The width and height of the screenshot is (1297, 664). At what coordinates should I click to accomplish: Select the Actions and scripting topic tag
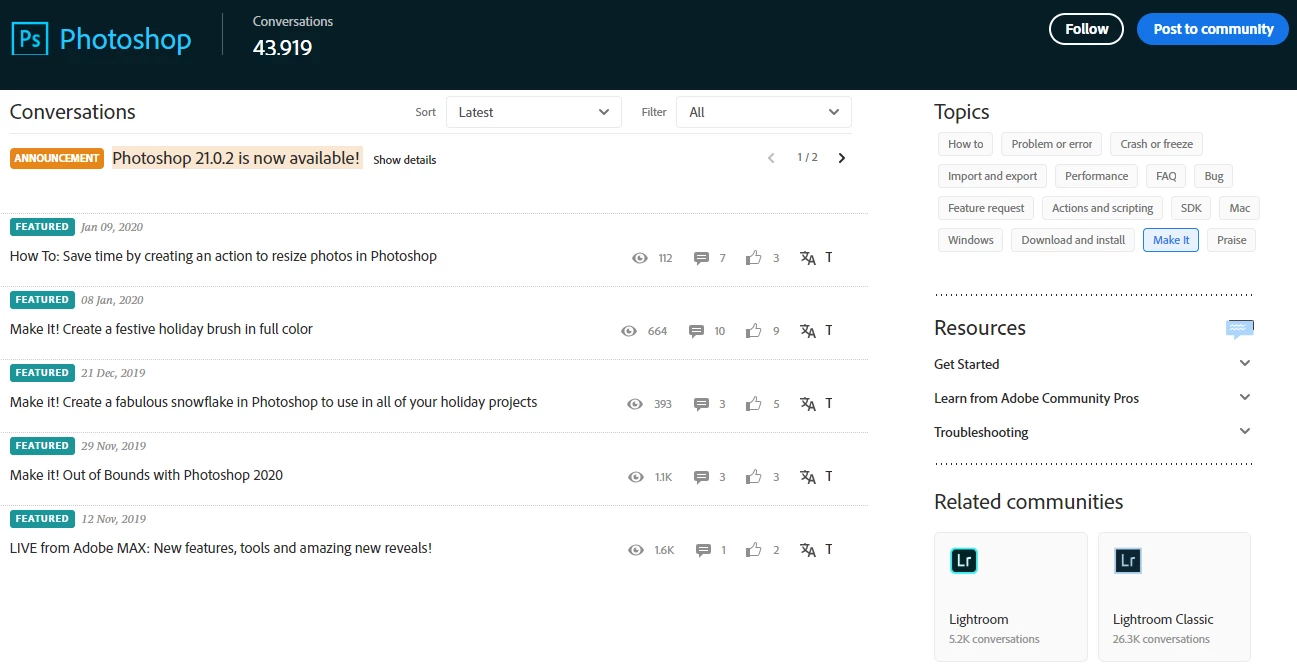[1102, 208]
